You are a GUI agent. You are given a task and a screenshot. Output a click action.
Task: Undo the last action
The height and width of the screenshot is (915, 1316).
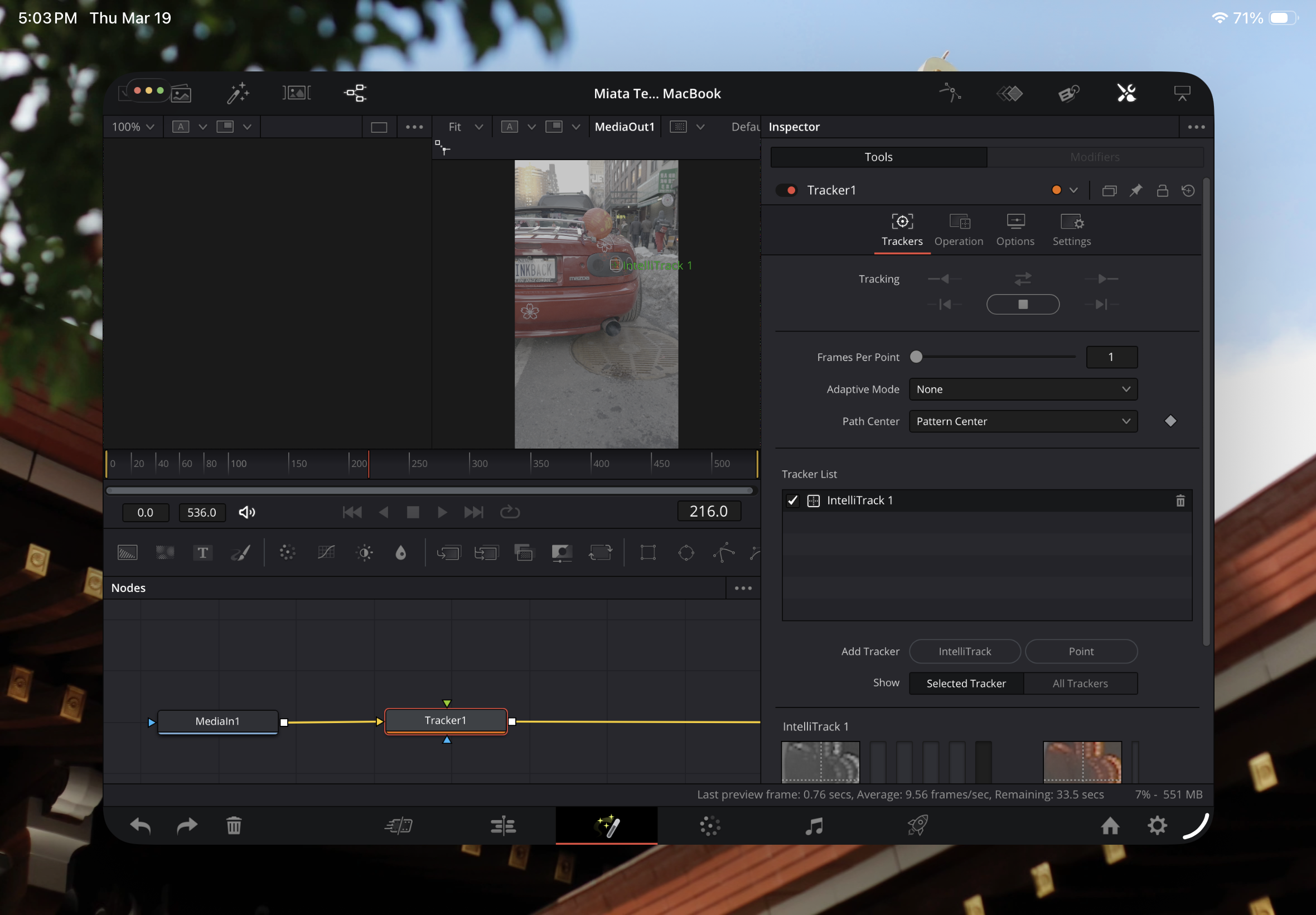140,826
